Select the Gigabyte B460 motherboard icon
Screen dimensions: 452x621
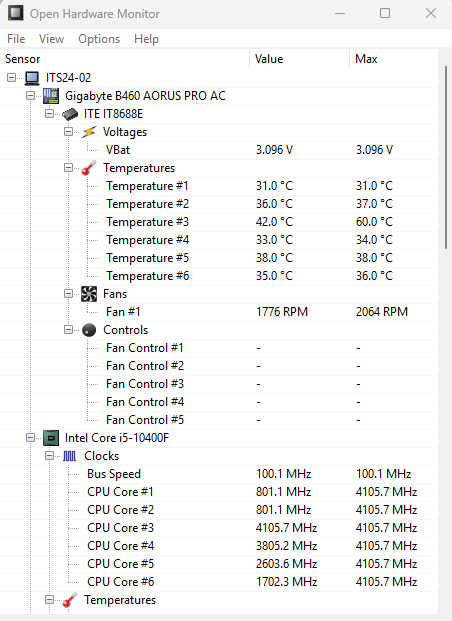pyautogui.click(x=51, y=96)
